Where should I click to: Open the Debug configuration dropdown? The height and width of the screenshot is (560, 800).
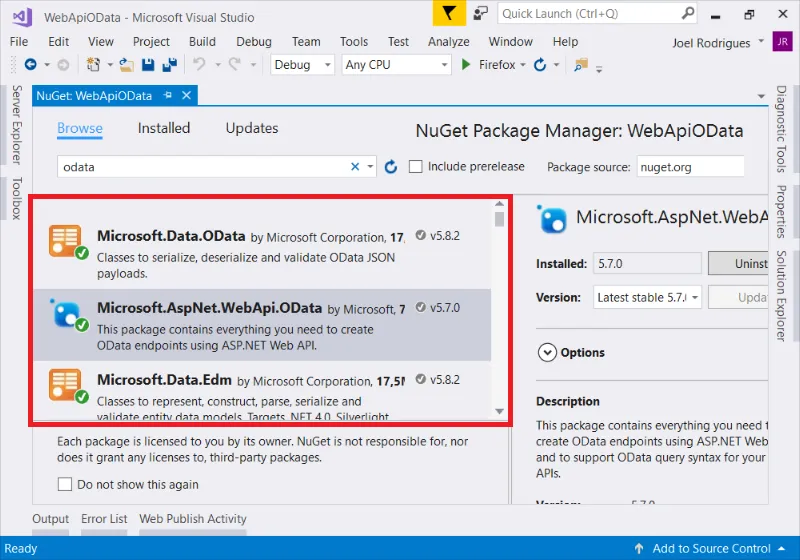[303, 65]
